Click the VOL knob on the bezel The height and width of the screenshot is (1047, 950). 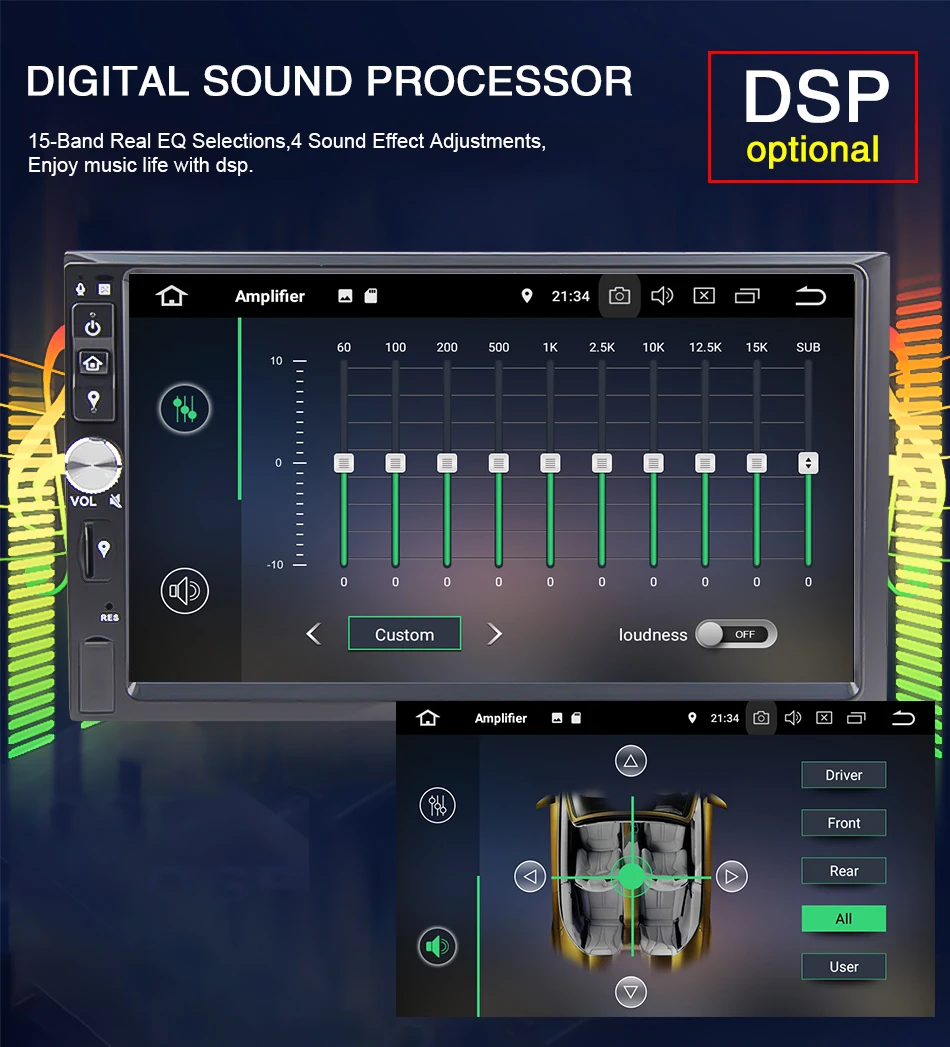[x=93, y=465]
